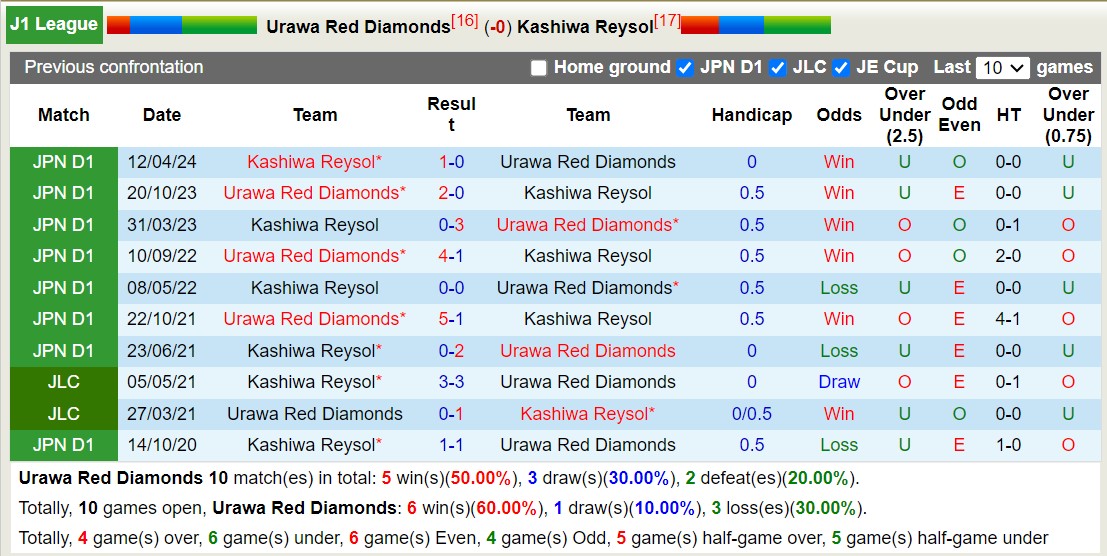Click HT score 4-1 in 22/10/21 row

pos(1008,319)
